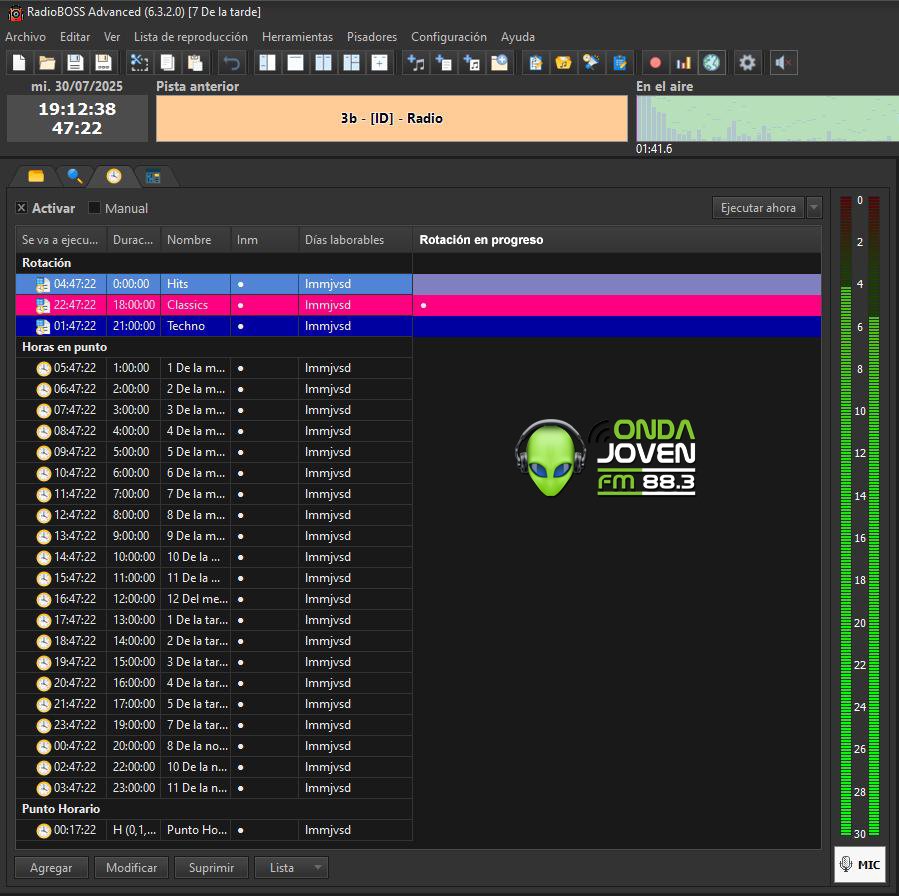The width and height of the screenshot is (899, 896).
Task: Paste tracks with the clipboard icon
Action: coord(196,62)
